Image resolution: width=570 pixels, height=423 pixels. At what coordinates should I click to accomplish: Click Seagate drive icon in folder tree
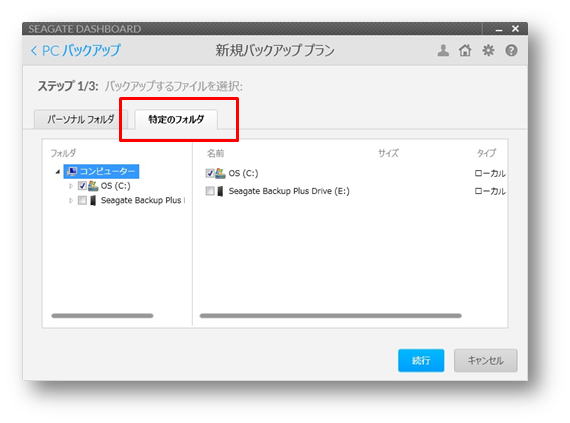click(93, 200)
